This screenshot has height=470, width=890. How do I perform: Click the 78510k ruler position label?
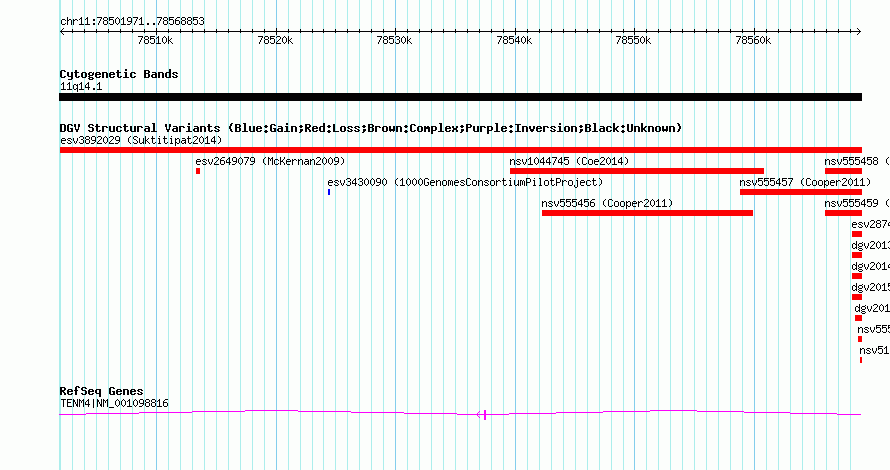click(156, 40)
